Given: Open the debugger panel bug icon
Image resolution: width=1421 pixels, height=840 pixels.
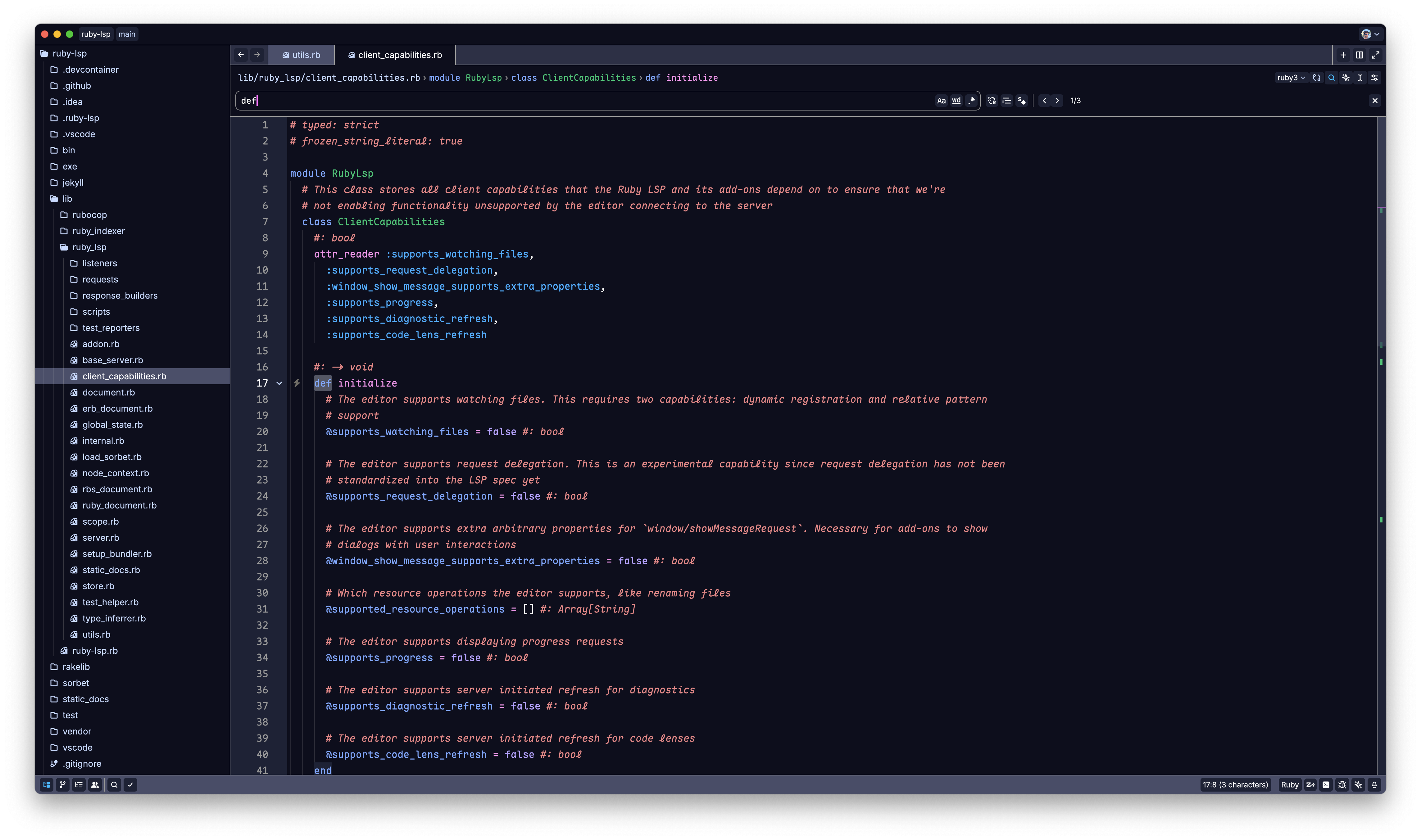Looking at the screenshot, I should [x=1342, y=784].
